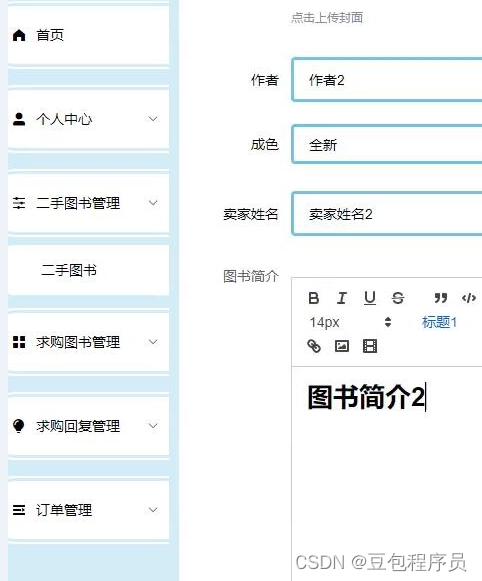Click the 成色 field label

(265, 145)
